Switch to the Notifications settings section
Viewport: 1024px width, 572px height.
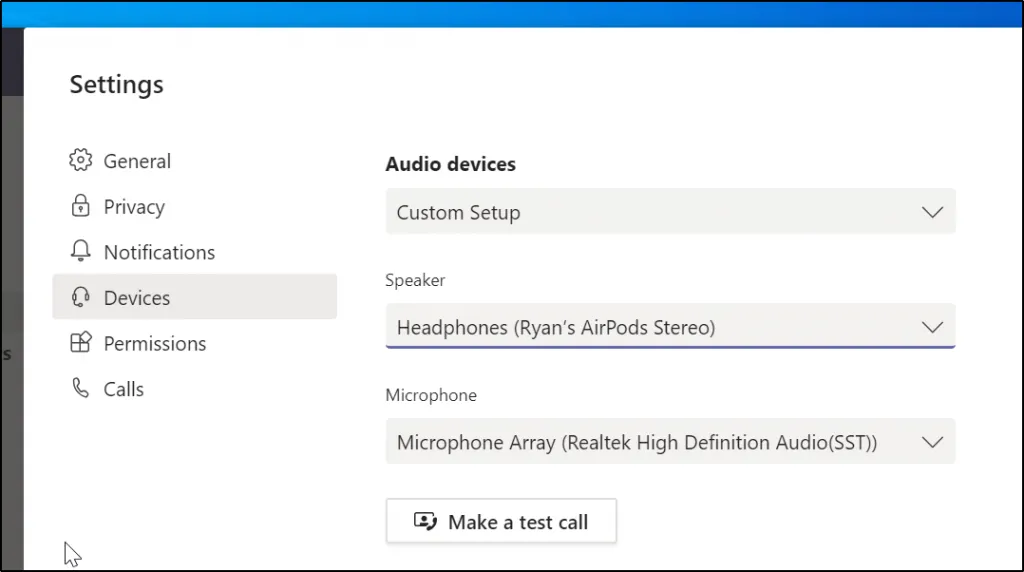(x=159, y=252)
